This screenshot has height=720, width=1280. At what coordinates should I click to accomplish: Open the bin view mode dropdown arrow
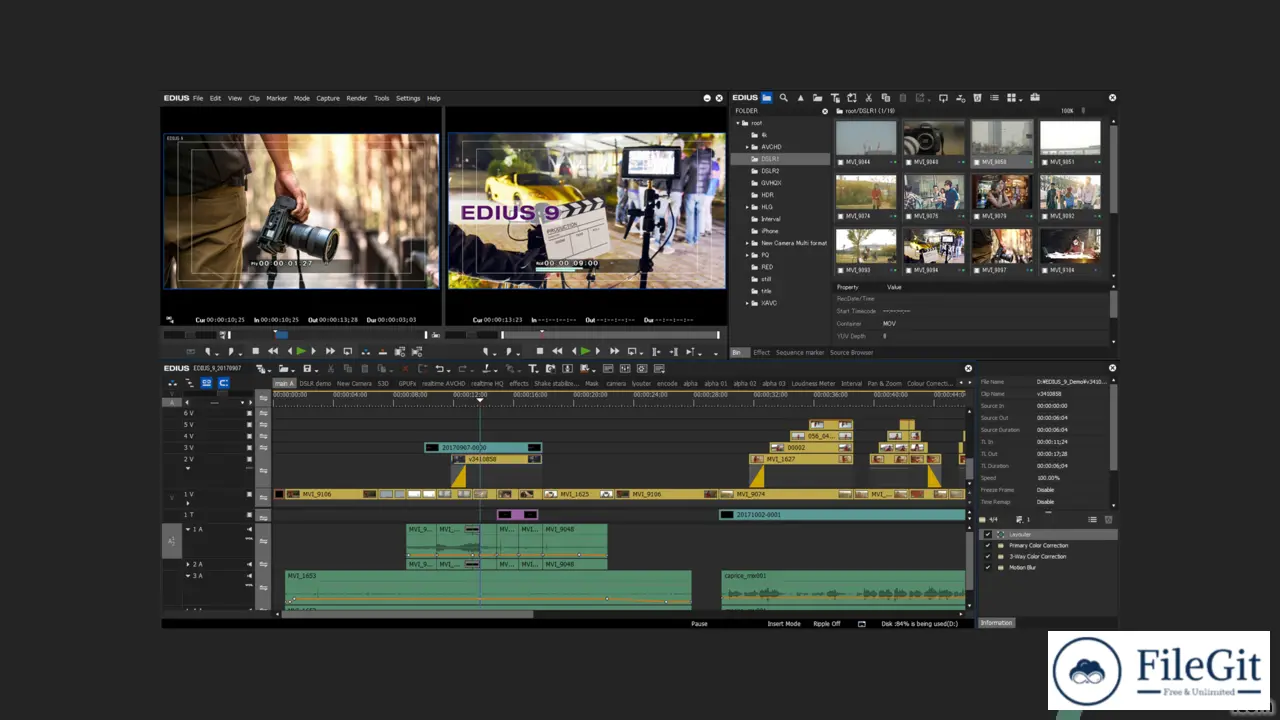(1021, 100)
